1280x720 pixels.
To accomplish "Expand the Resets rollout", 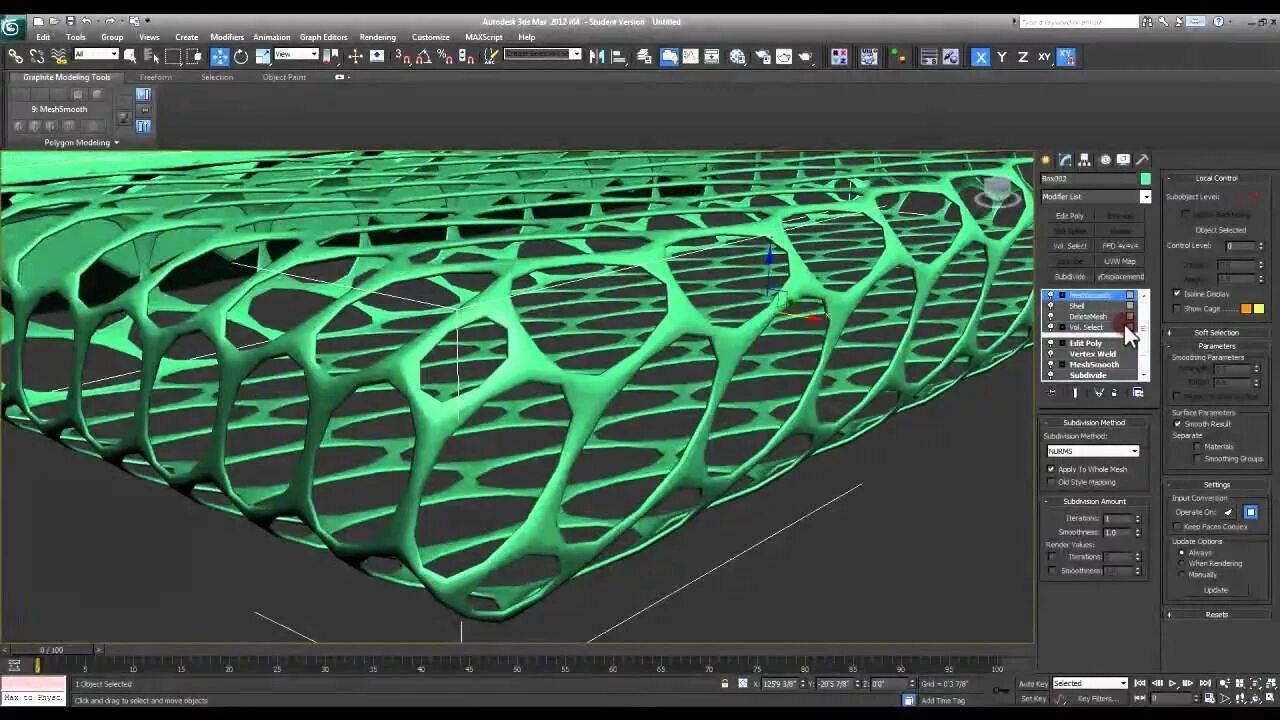I will click(1216, 615).
